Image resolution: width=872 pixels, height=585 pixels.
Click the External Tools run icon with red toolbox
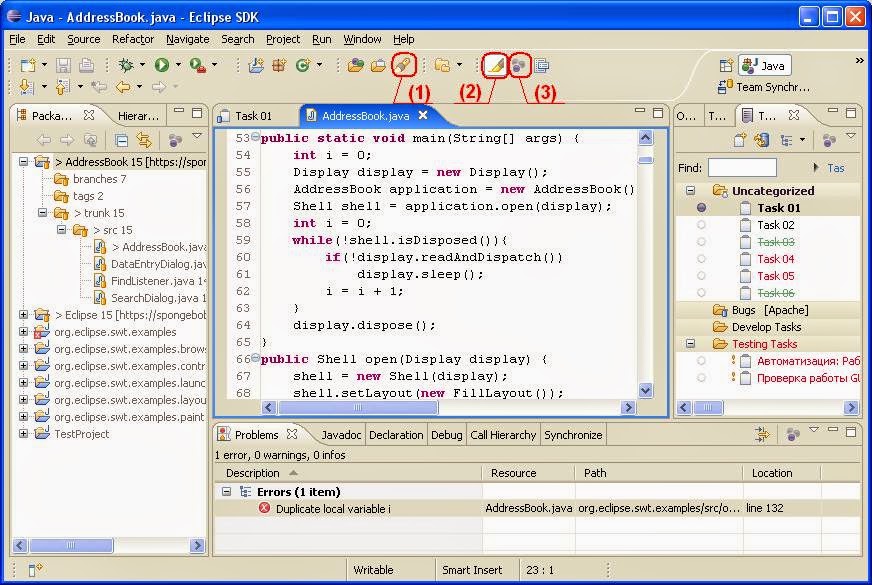(197, 66)
